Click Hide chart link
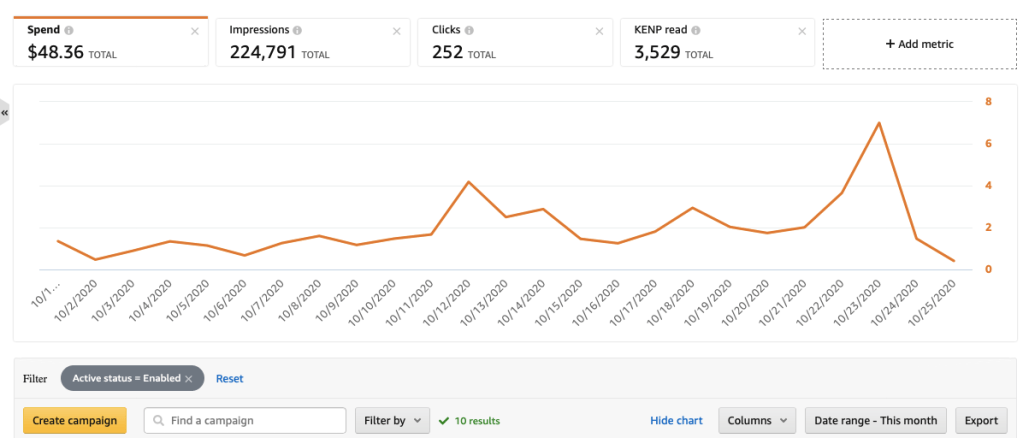Viewport: 1023px width, 438px height. 676,421
